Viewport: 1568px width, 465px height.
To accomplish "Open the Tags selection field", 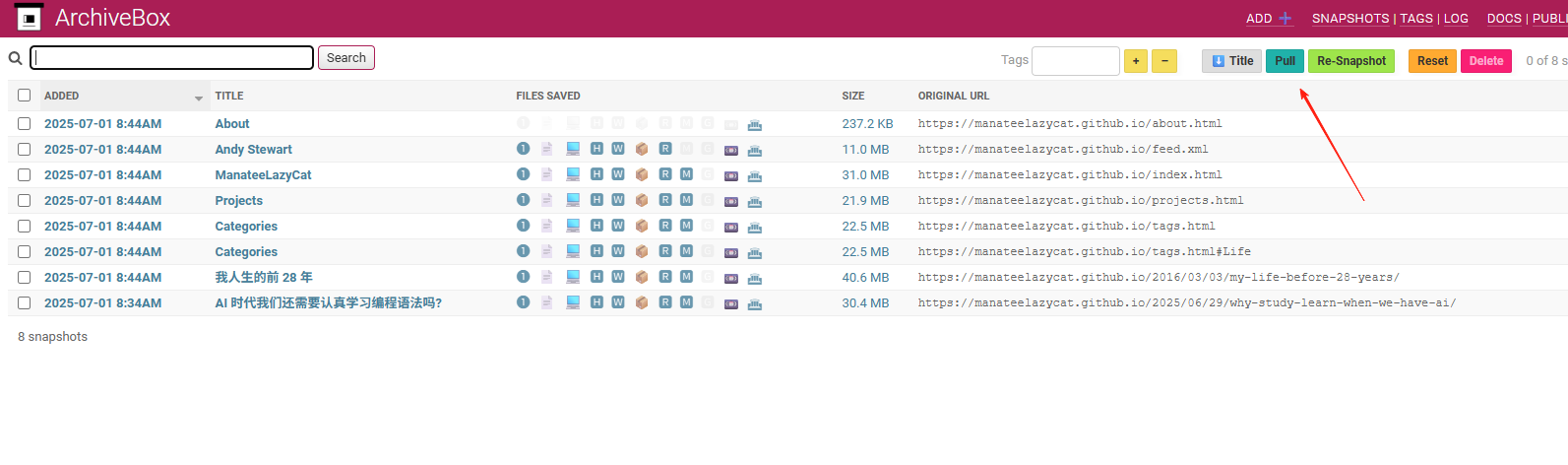I will click(1076, 61).
